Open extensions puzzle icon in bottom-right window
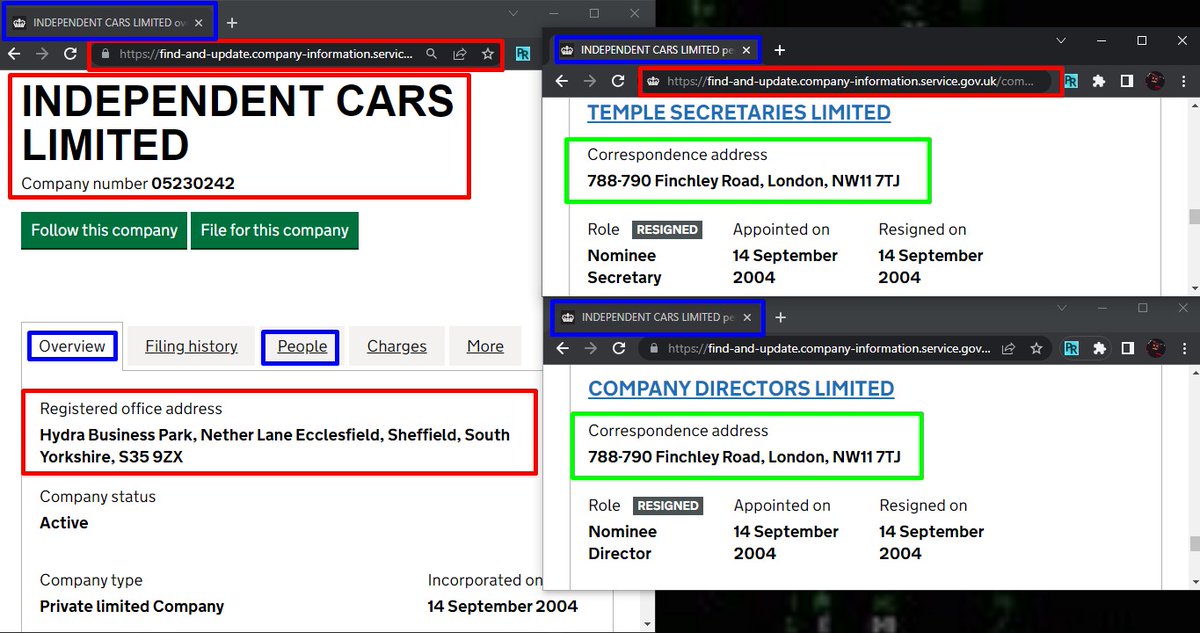The width and height of the screenshot is (1200, 633). pos(1099,348)
